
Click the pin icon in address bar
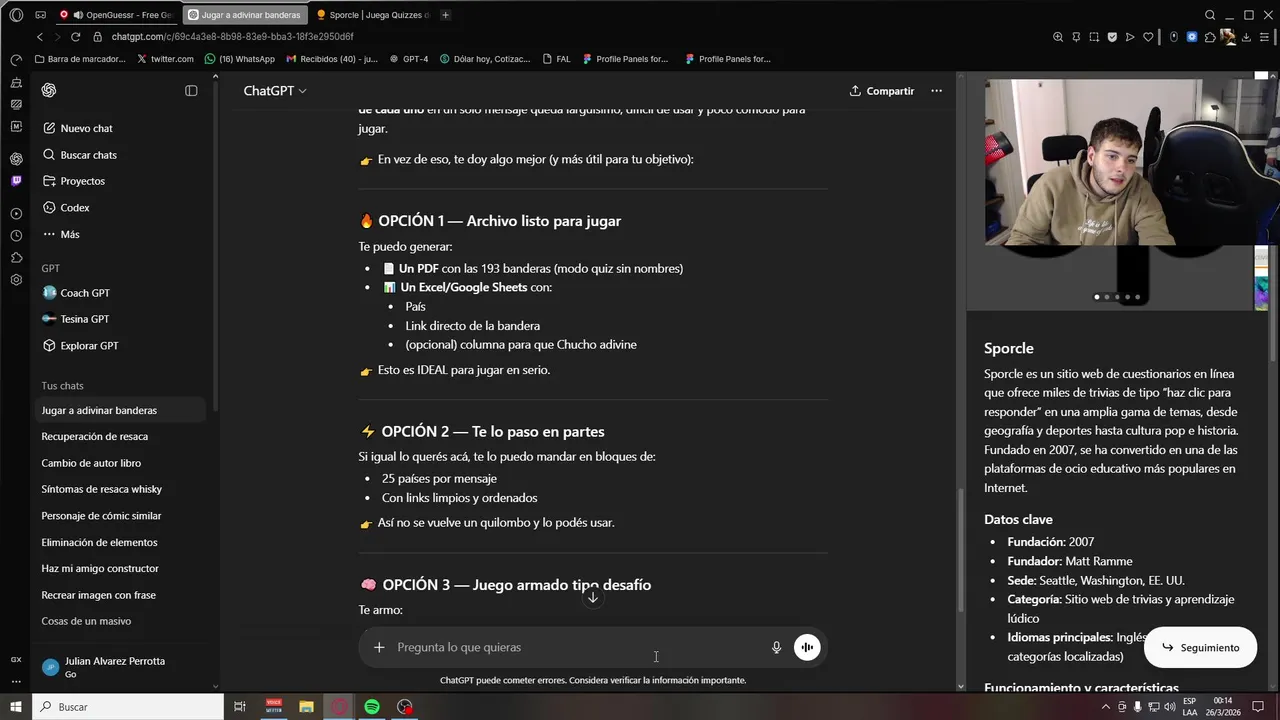(1076, 37)
